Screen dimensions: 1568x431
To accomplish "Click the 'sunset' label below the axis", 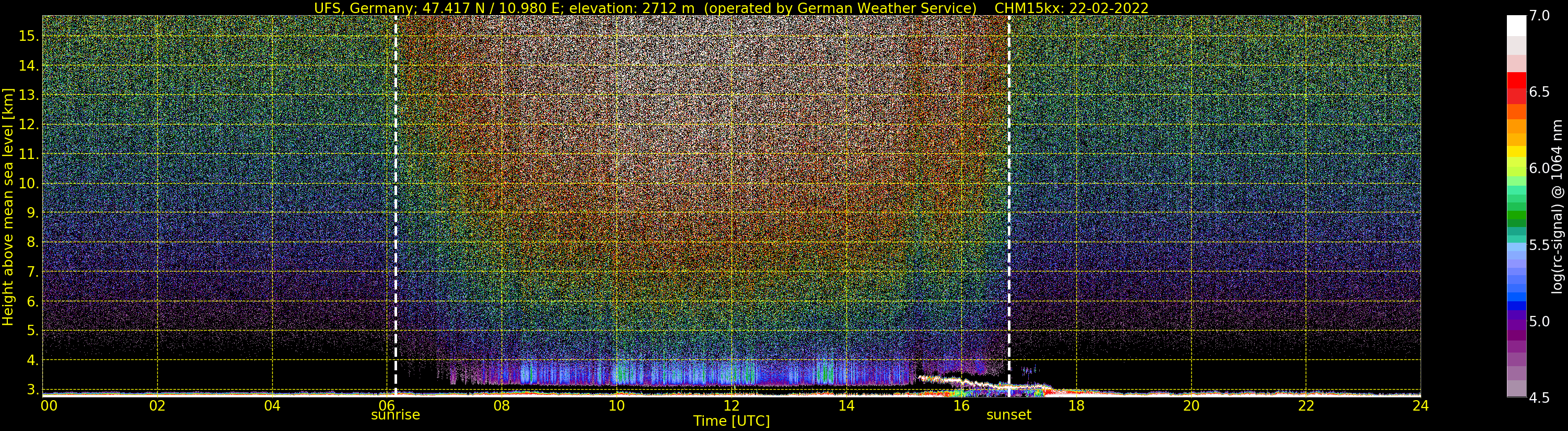I will click(x=1008, y=415).
